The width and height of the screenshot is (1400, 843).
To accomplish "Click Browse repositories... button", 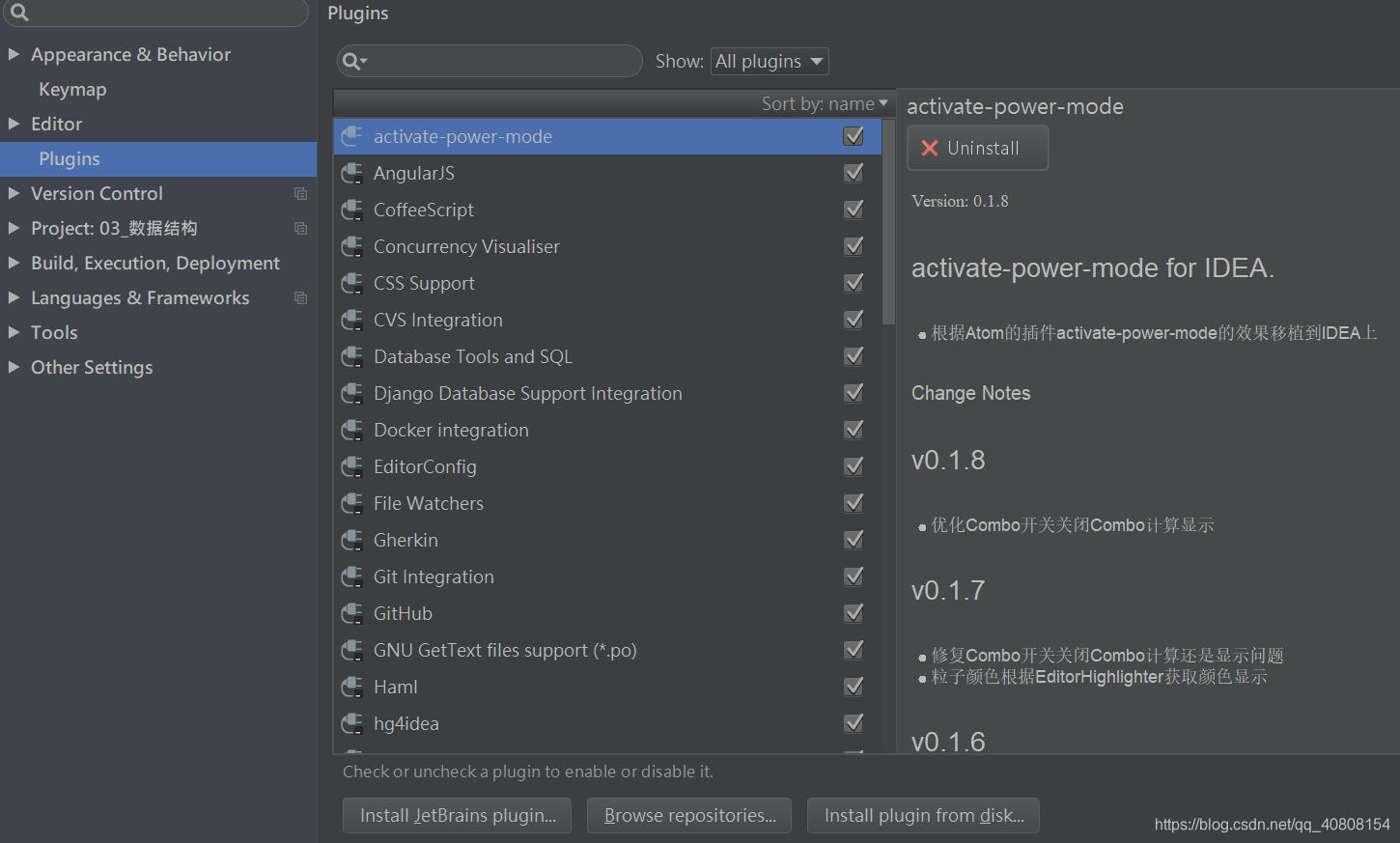I will click(x=689, y=815).
